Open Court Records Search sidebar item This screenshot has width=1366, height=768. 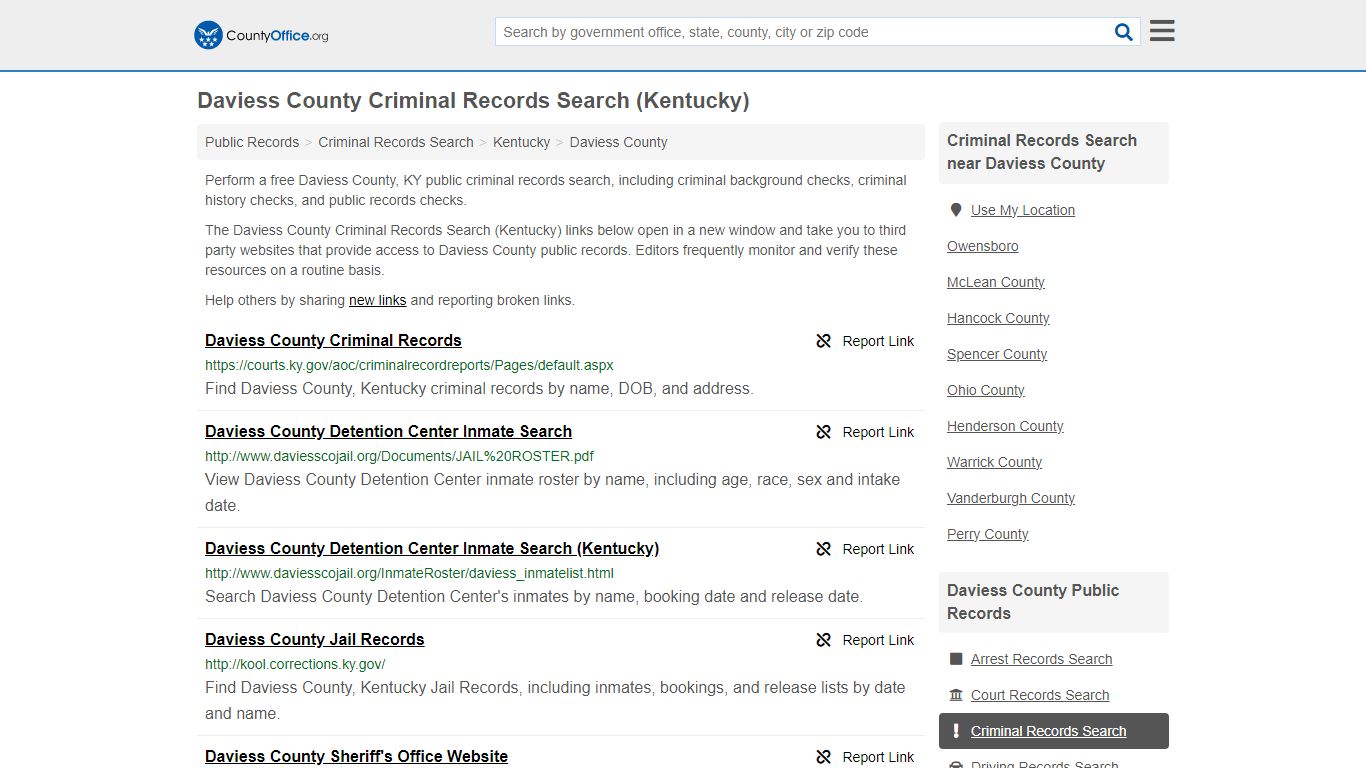click(x=1039, y=695)
